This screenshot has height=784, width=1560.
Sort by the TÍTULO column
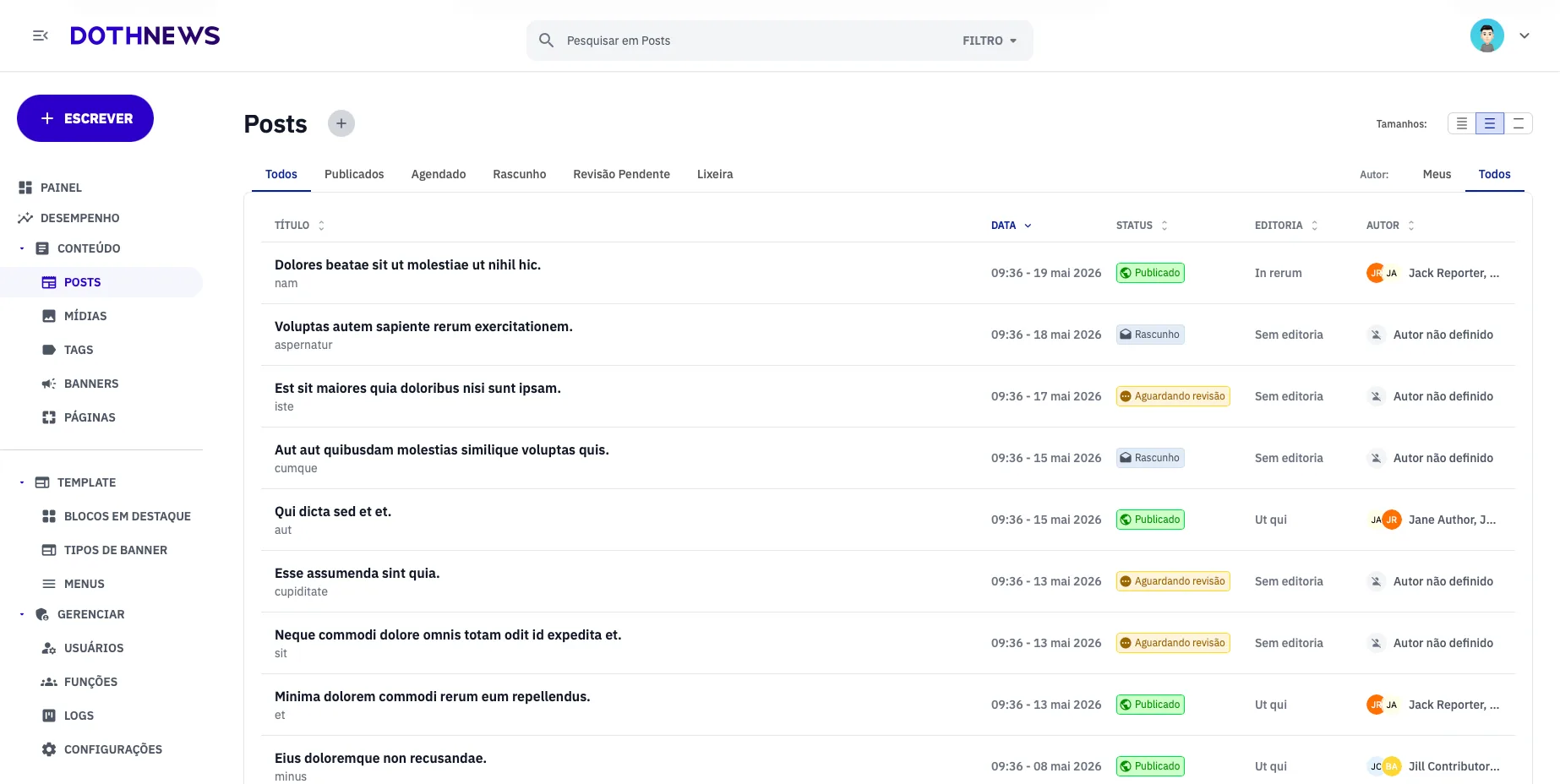click(299, 226)
